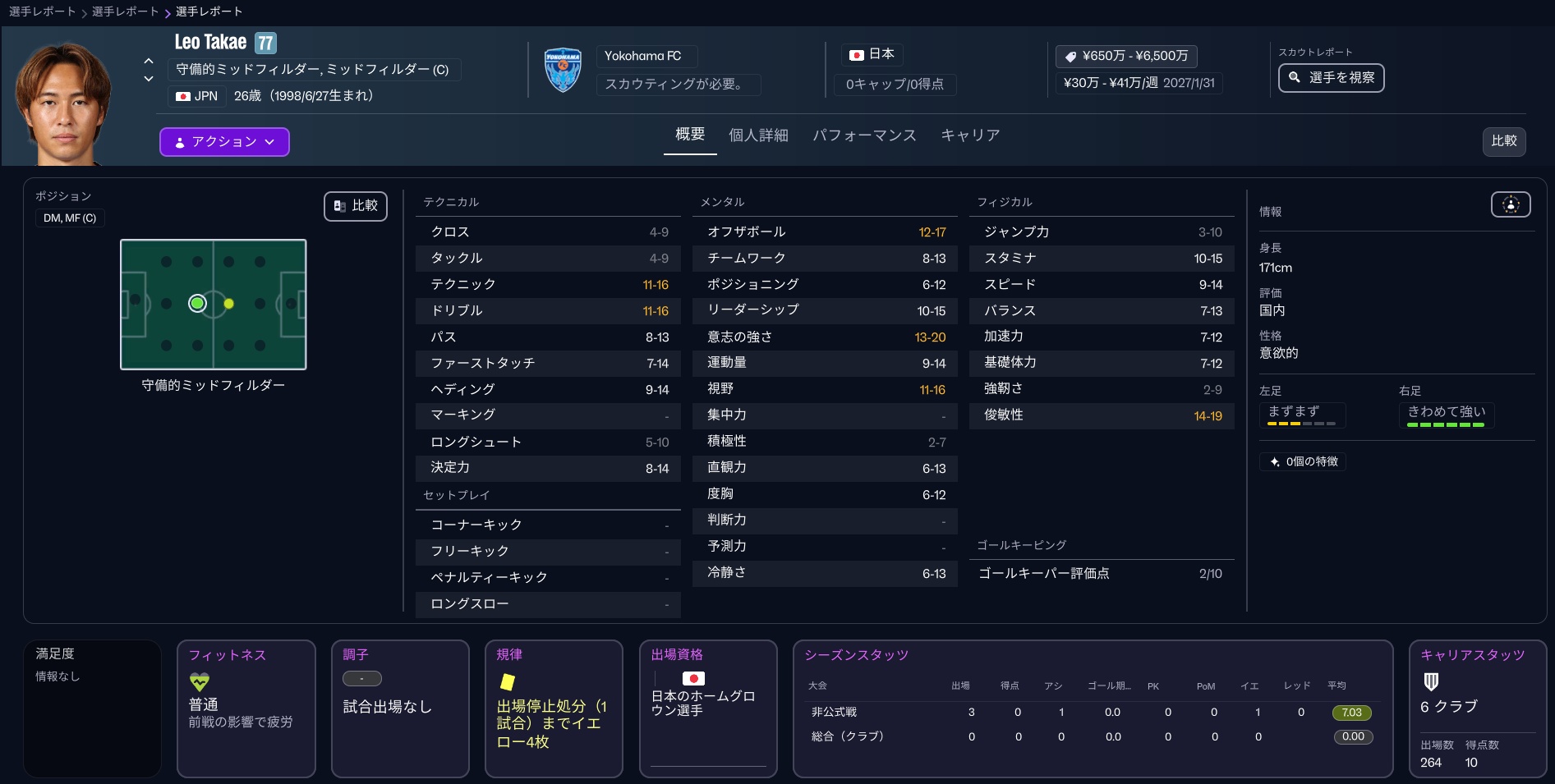The height and width of the screenshot is (784, 1555).
Task: Click the player rating 77 badge
Action: pyautogui.click(x=265, y=43)
